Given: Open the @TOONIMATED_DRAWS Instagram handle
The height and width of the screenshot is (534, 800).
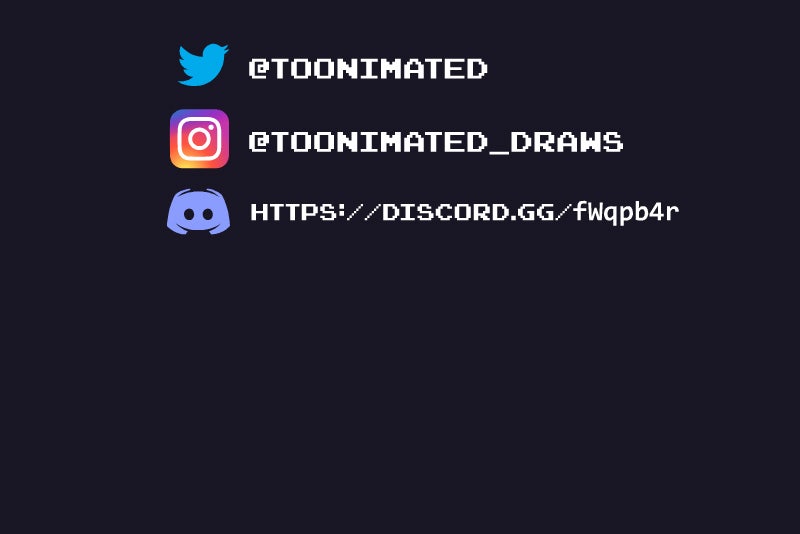Looking at the screenshot, I should [x=436, y=142].
